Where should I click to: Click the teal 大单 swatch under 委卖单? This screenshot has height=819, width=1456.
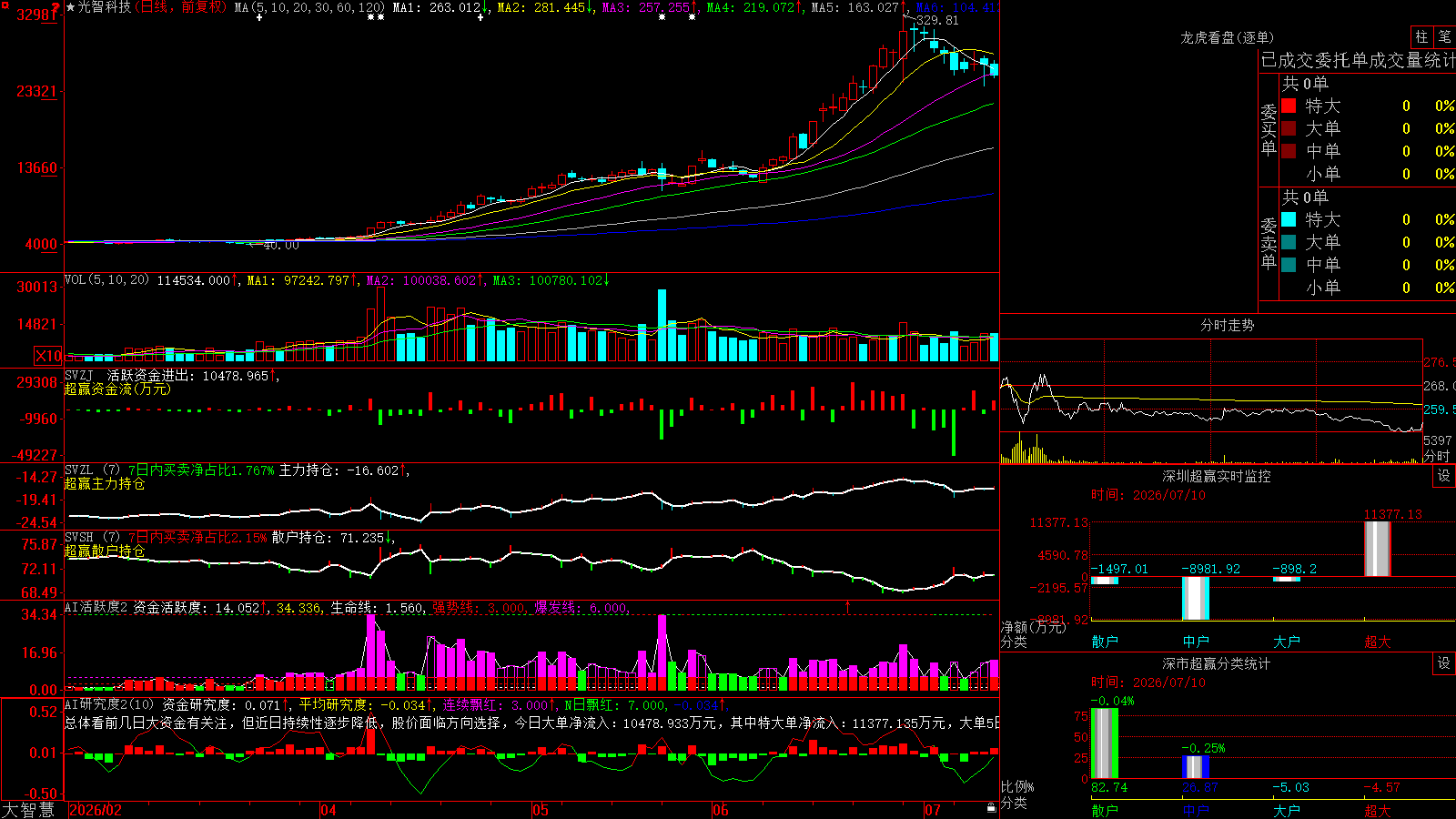[1289, 242]
